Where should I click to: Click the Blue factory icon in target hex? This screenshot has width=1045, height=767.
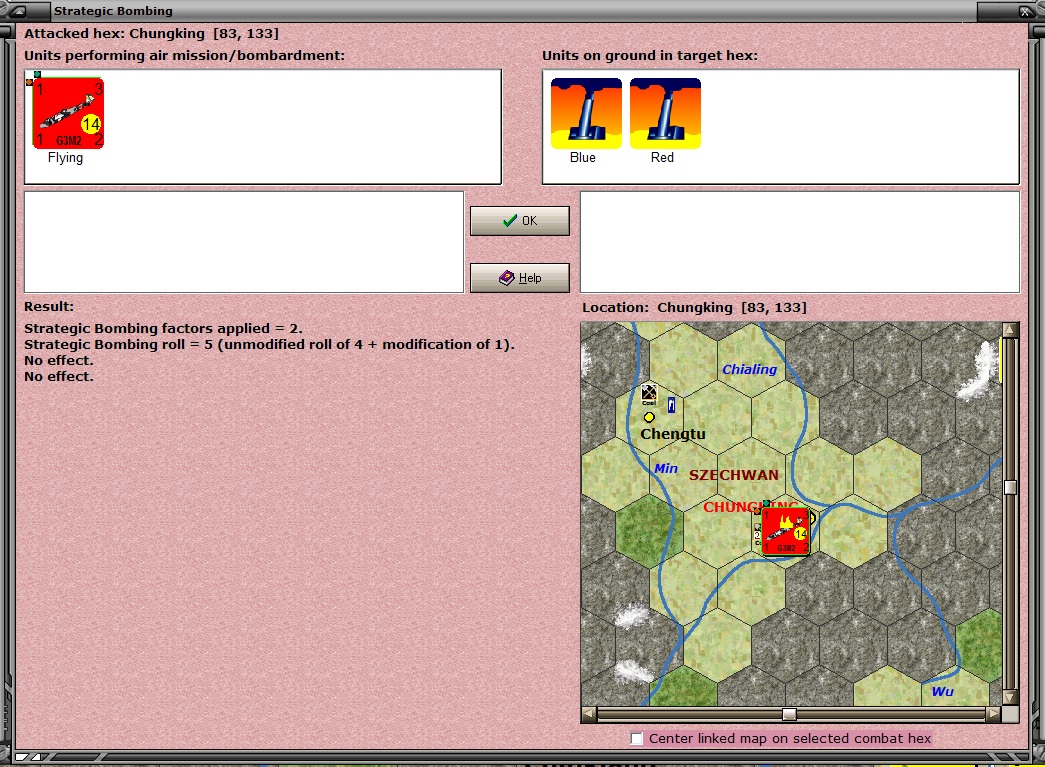[x=586, y=113]
